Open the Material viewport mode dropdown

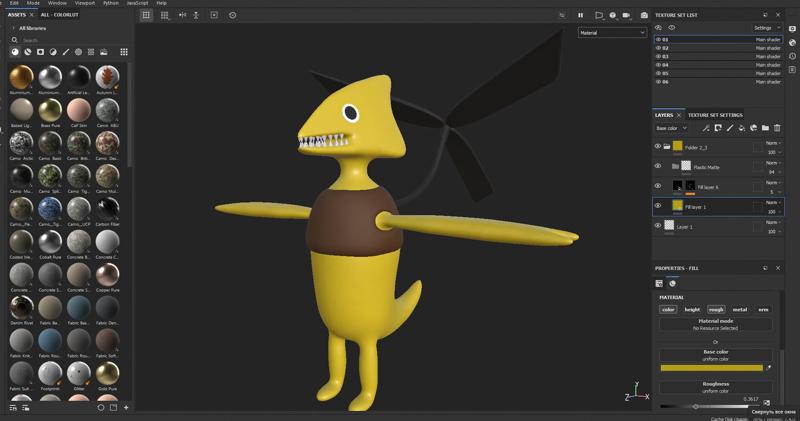tap(612, 33)
